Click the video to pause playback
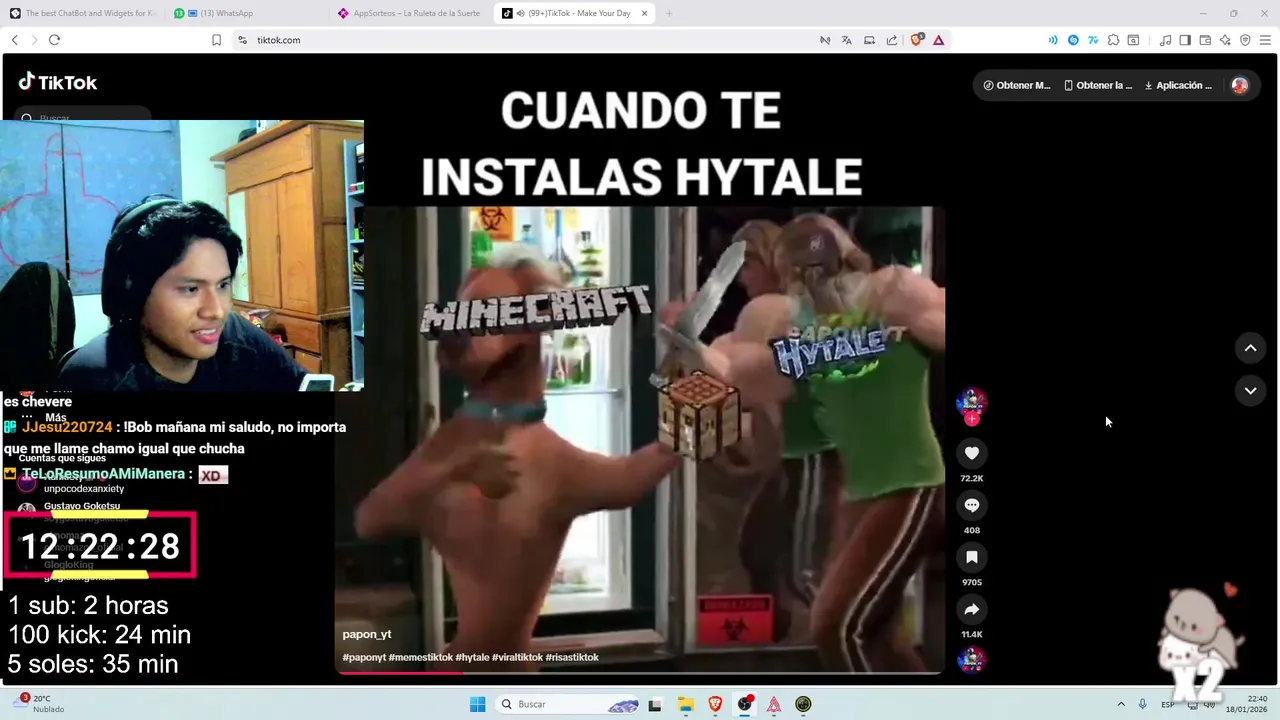This screenshot has height=720, width=1280. 640,440
